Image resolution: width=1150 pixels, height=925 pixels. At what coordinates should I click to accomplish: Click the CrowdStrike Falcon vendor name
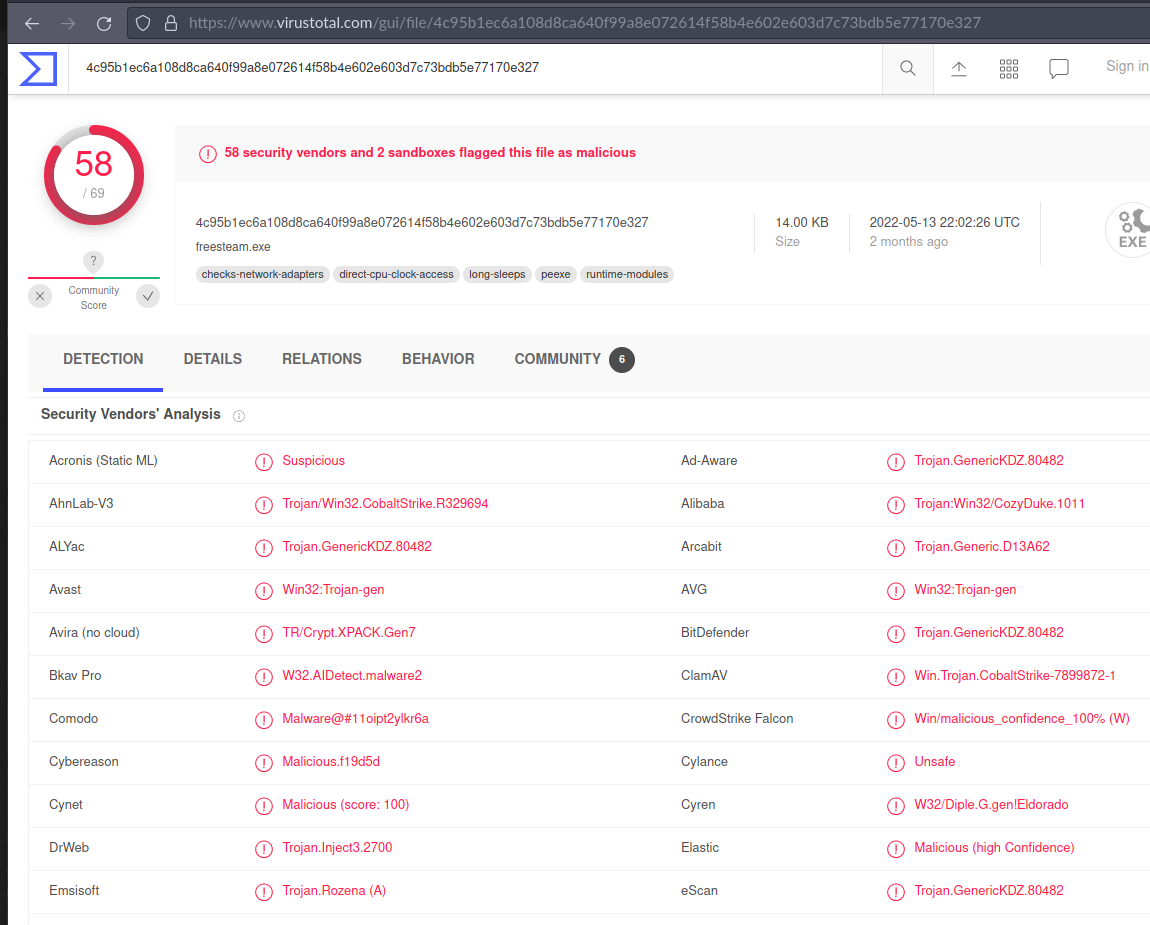(736, 719)
